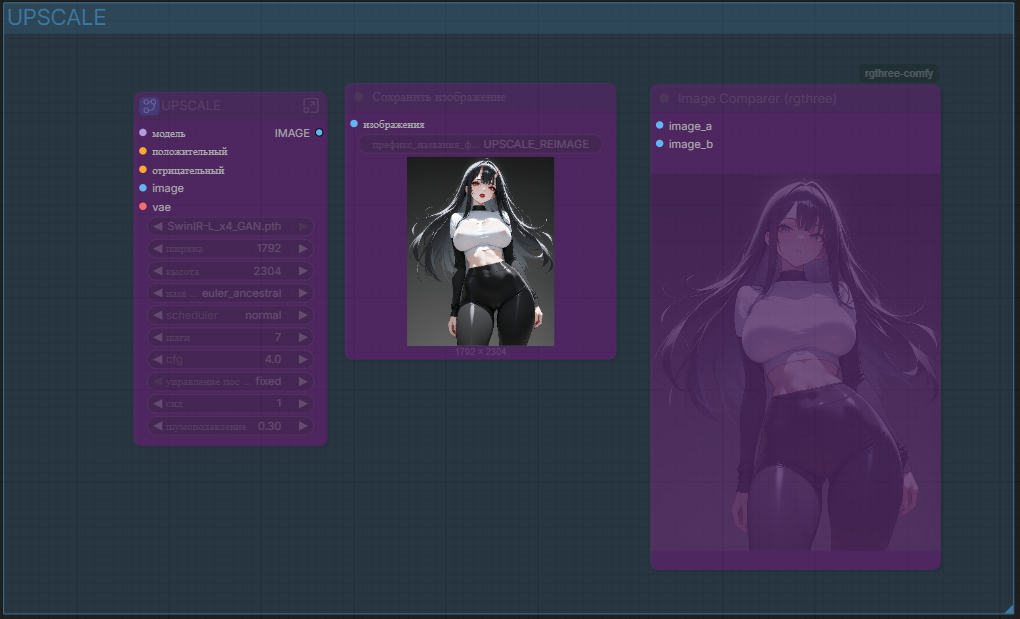Click the image_a input port
1020x619 pixels.
pyautogui.click(x=659, y=126)
